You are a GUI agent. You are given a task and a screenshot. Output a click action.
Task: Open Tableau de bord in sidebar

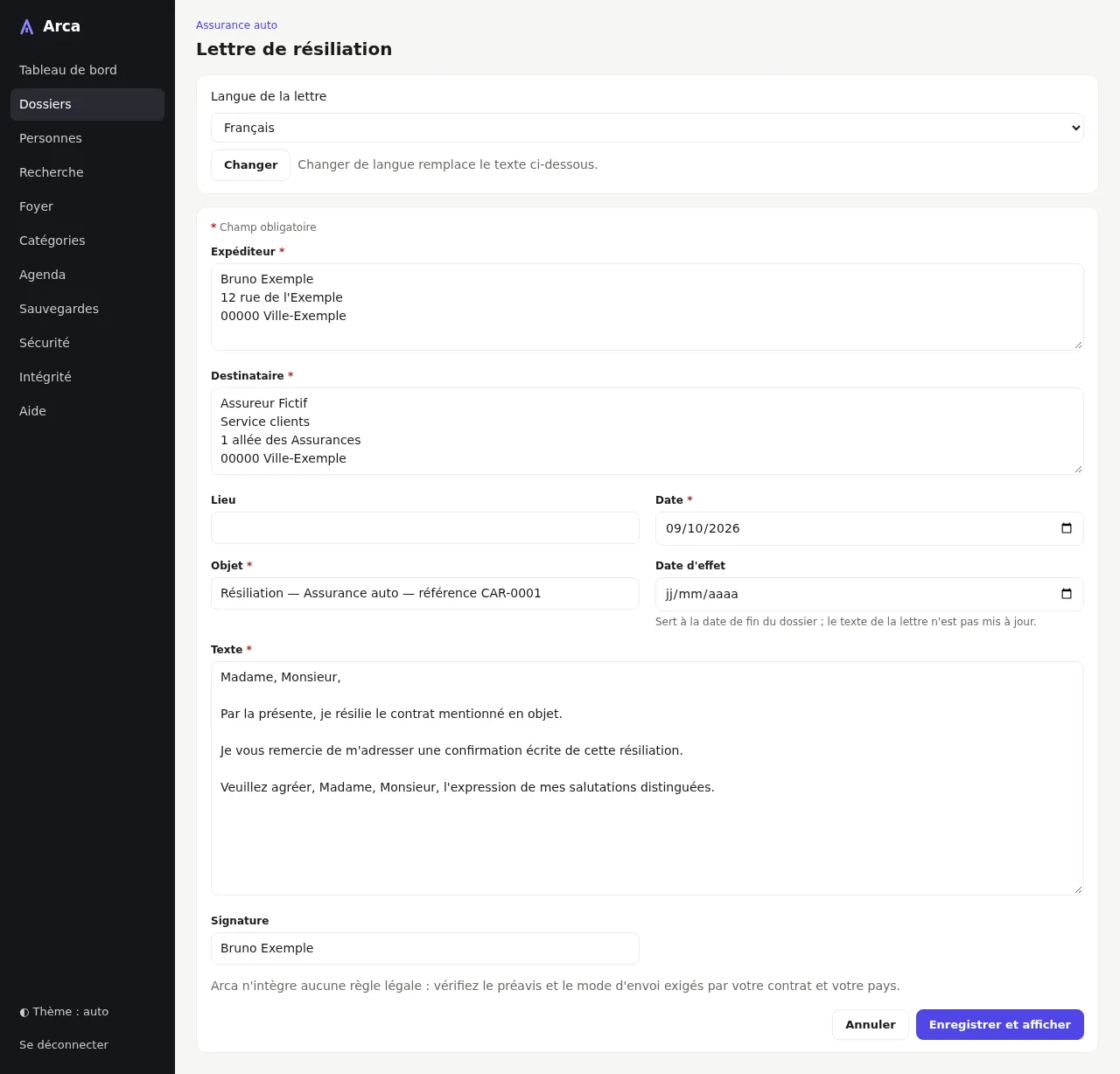point(87,70)
